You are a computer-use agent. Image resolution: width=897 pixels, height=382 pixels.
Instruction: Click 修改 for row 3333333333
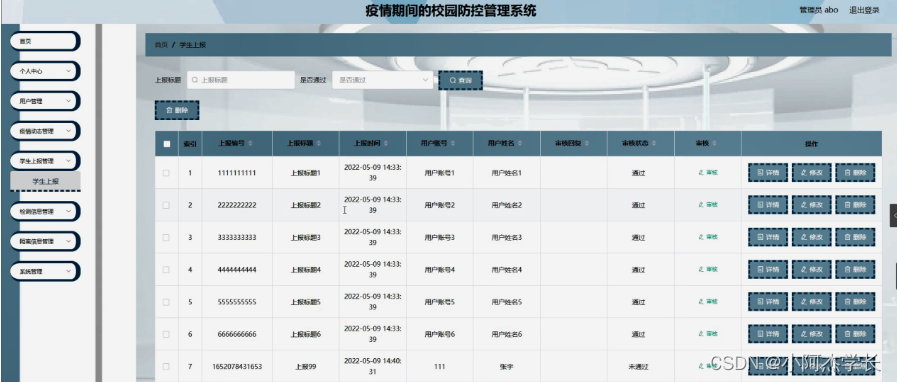[x=811, y=237]
